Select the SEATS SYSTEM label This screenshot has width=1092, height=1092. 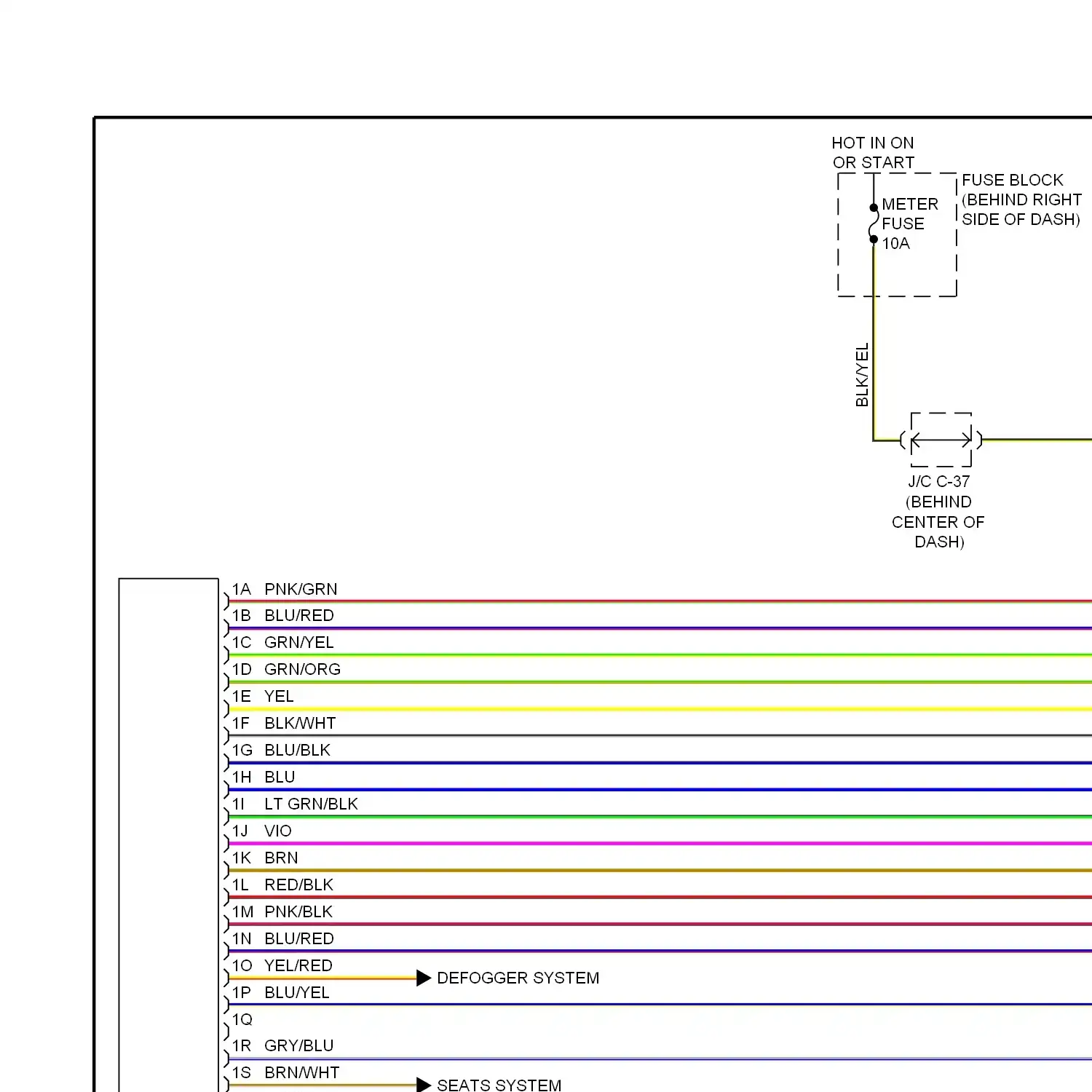[499, 1085]
